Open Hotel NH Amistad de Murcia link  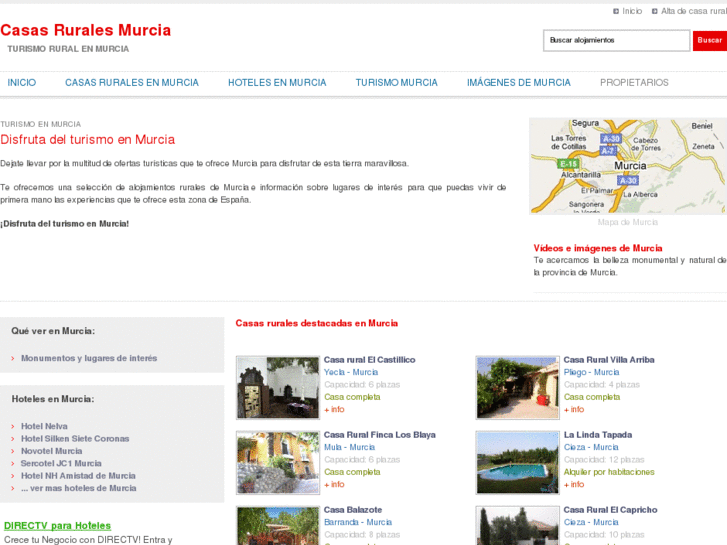coord(78,476)
